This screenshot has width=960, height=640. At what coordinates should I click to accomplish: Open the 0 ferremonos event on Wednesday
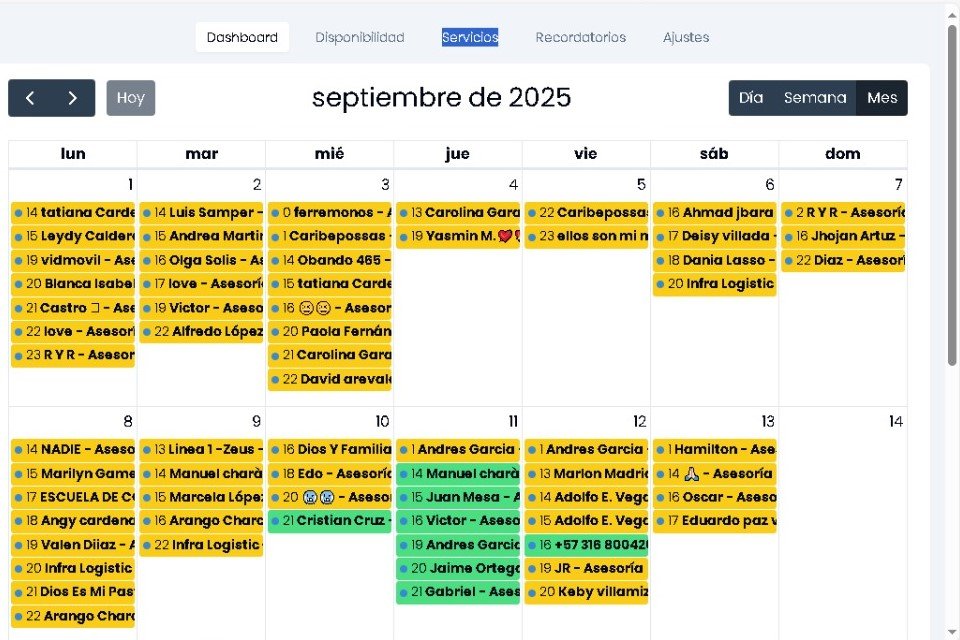(330, 212)
